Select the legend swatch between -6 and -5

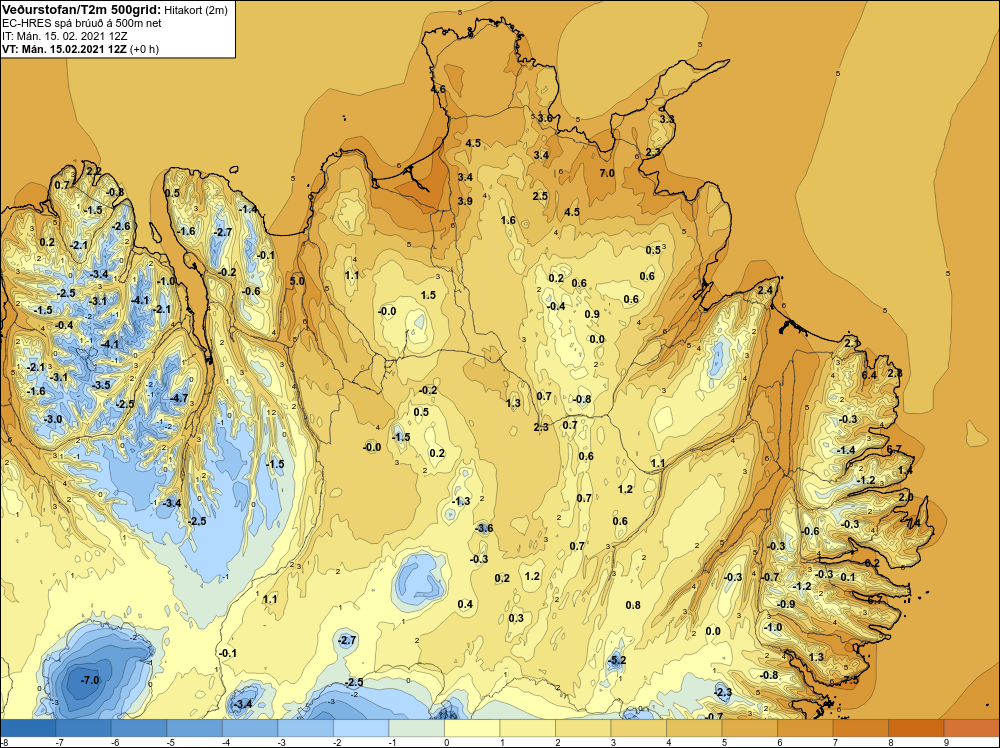click(x=139, y=728)
